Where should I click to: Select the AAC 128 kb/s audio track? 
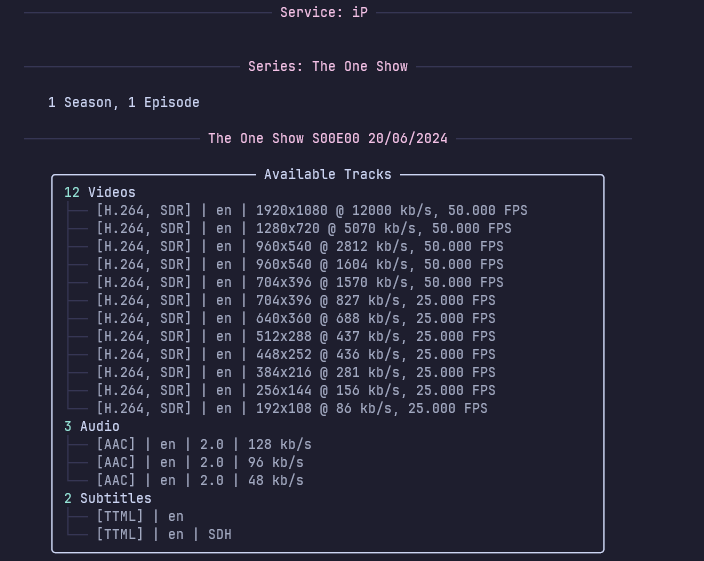pos(204,444)
